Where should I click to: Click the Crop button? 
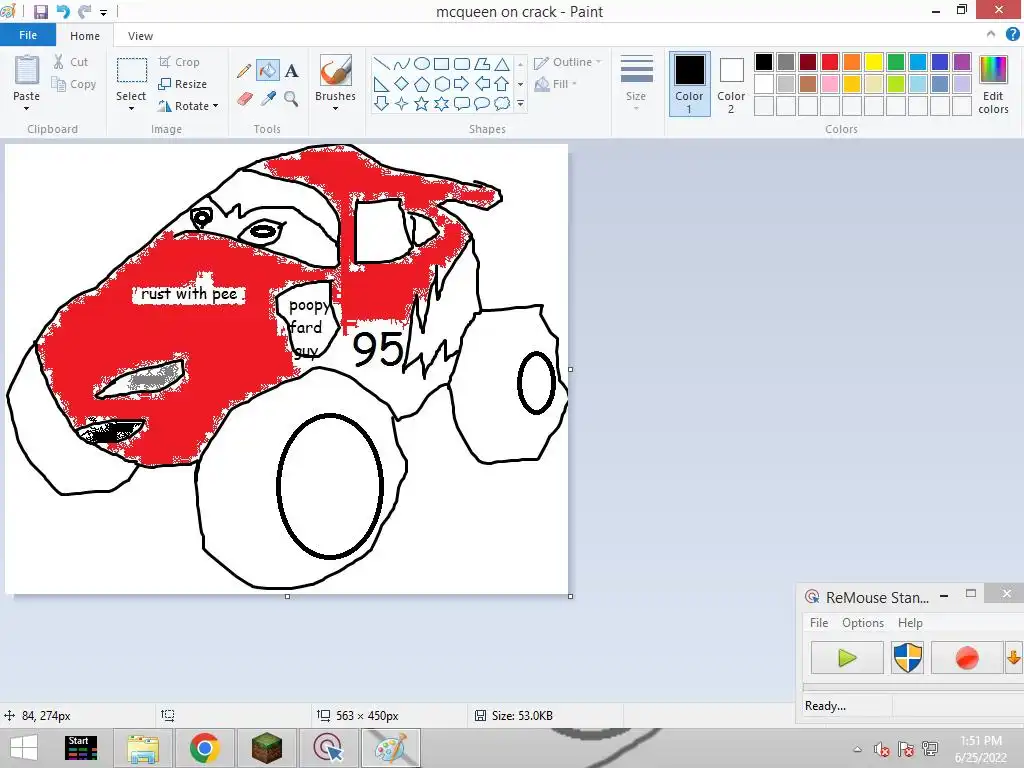point(179,62)
